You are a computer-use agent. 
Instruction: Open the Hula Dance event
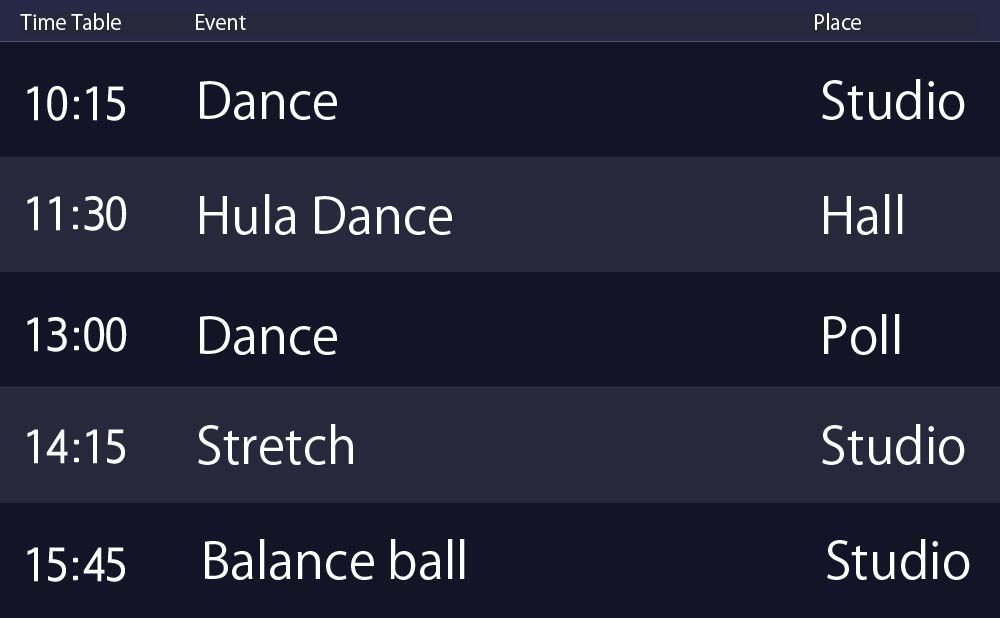325,216
